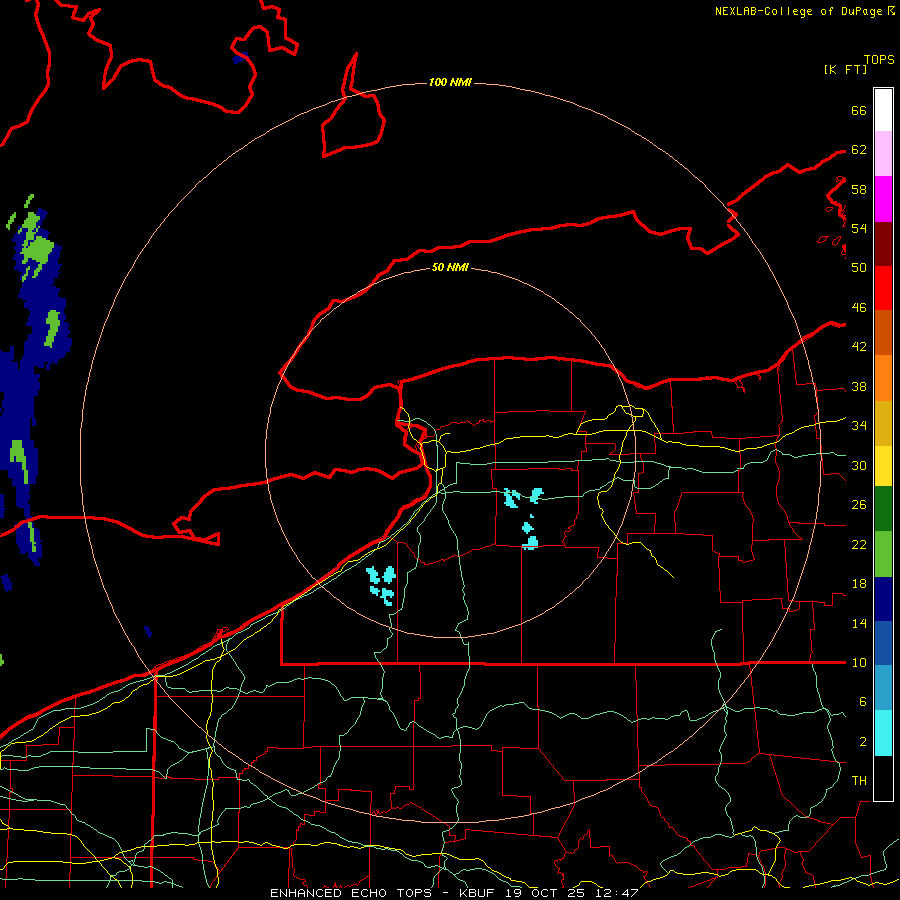Click the dark orange legend swatch beside 46
This screenshot has width=900, height=900.
[883, 333]
